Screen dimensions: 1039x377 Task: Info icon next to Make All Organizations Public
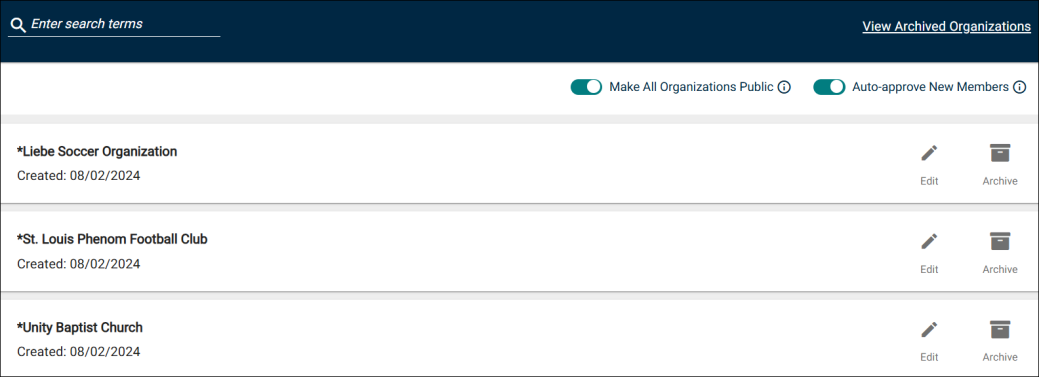coord(784,87)
